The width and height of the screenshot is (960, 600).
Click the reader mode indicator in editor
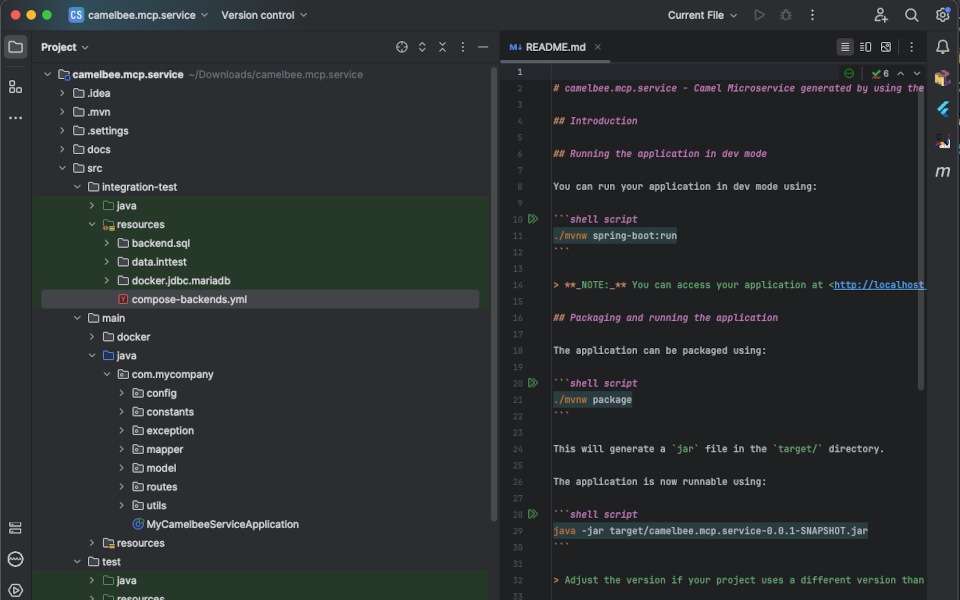[849, 73]
